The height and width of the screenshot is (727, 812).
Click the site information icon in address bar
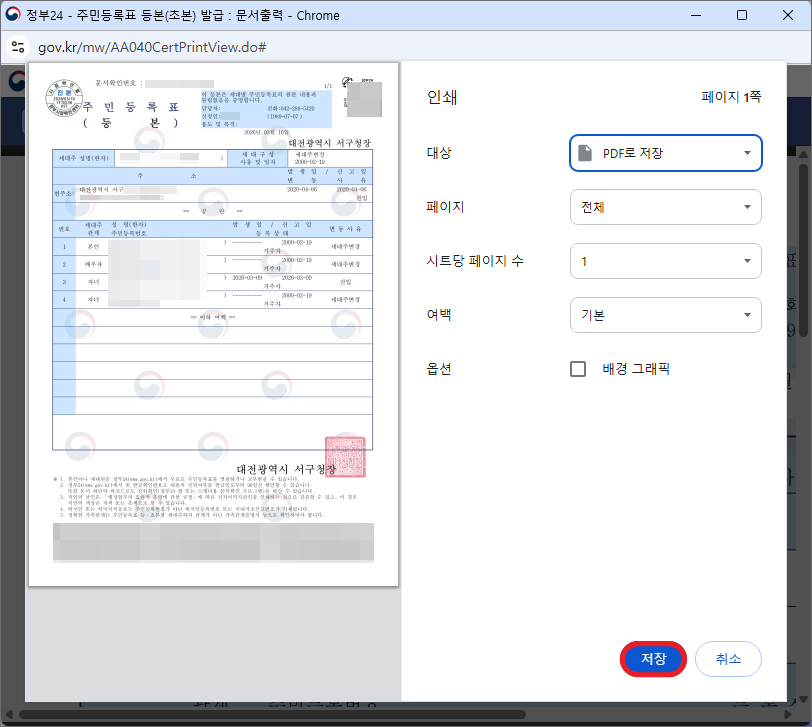[x=17, y=46]
